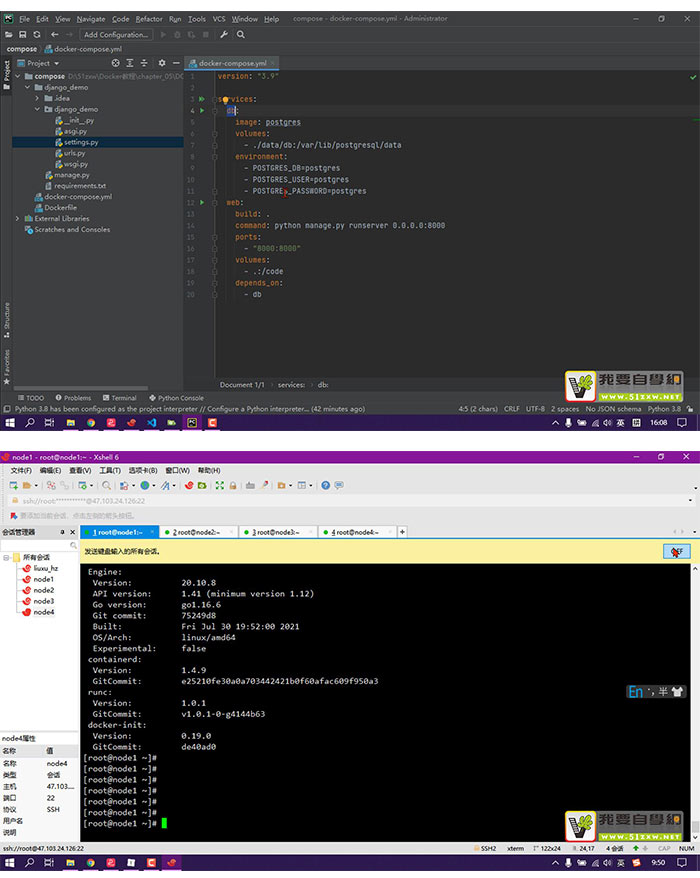Toggle the Structure tool window strip
This screenshot has width=700, height=878.
(x=7, y=320)
